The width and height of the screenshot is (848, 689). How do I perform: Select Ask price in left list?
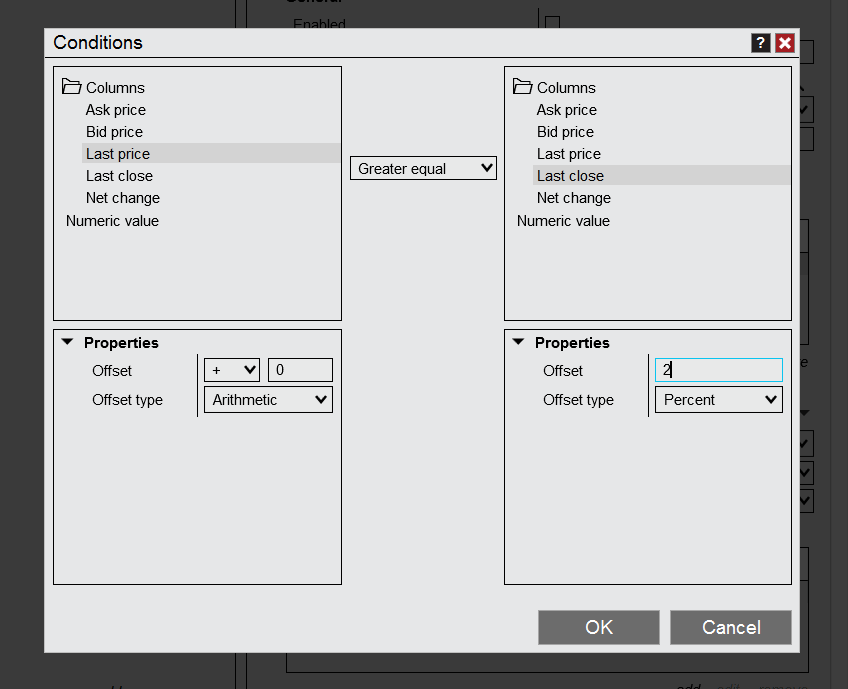(116, 110)
